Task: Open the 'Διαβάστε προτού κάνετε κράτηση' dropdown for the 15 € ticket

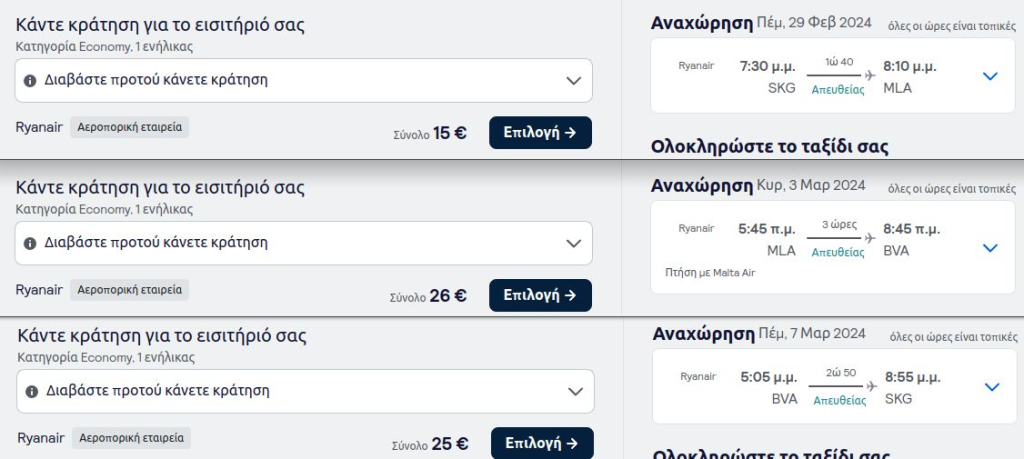Action: [x=304, y=80]
